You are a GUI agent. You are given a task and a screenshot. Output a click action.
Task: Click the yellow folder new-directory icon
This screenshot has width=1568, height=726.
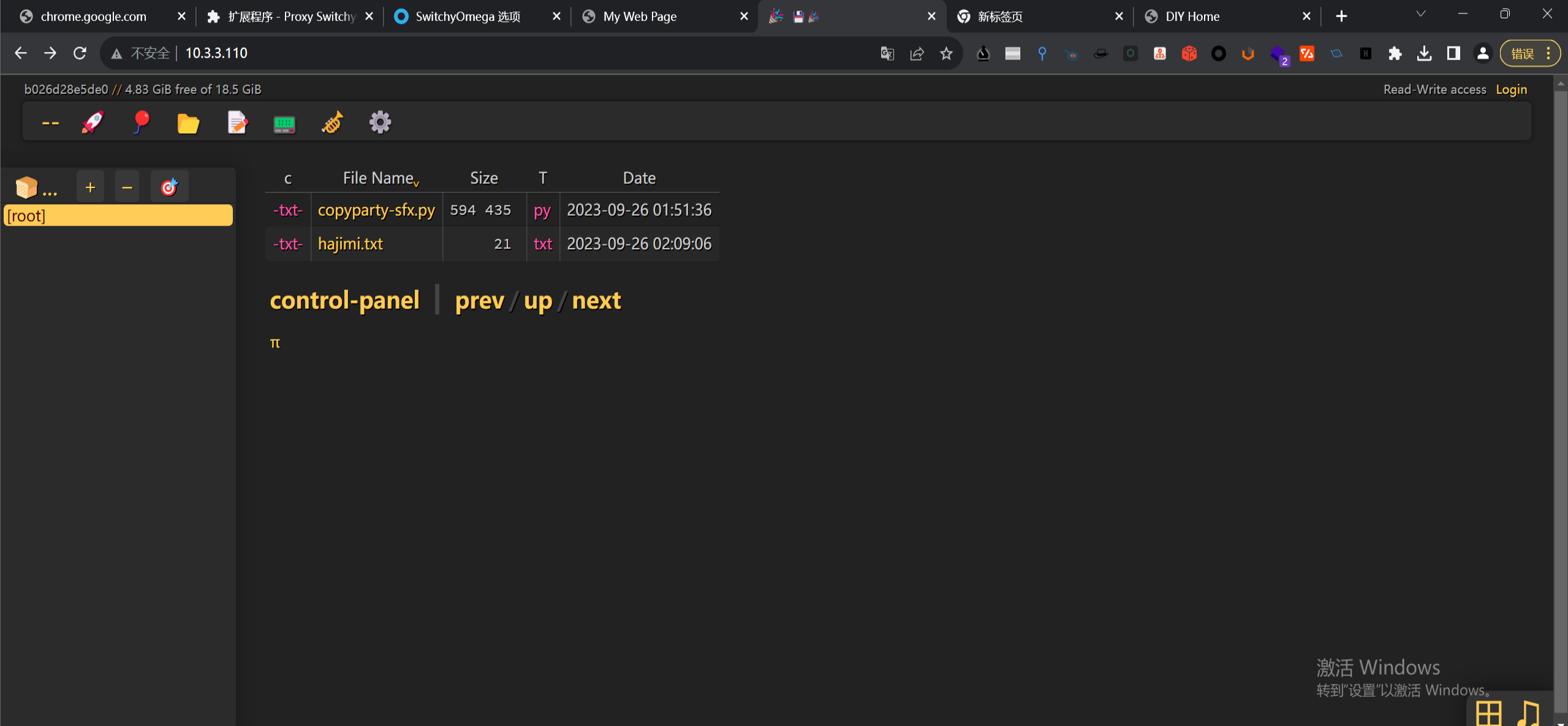pyautogui.click(x=188, y=123)
